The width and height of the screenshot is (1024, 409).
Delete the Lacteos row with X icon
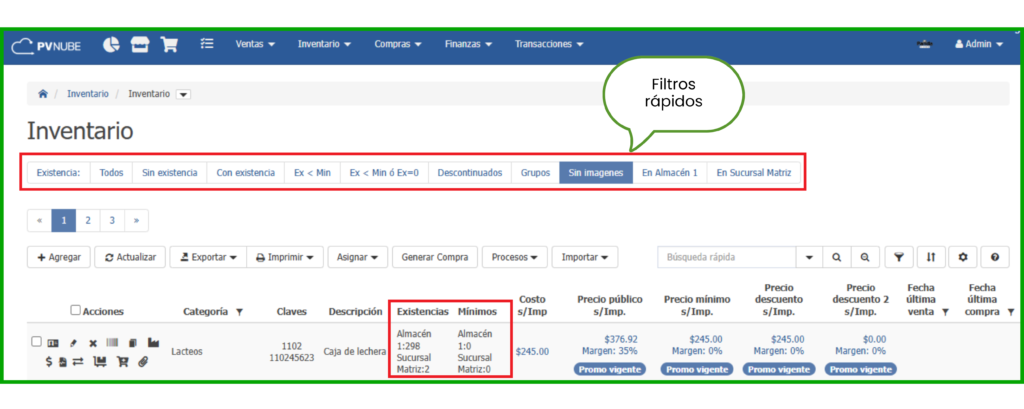pos(93,342)
